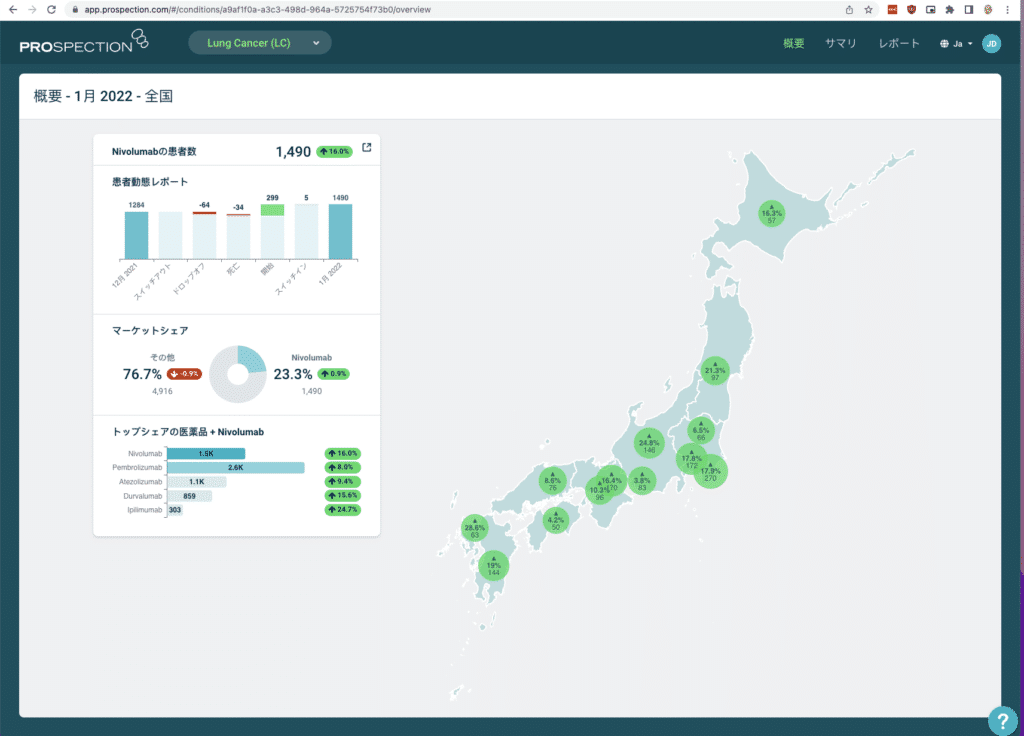Click the 16.0% badge beside 1,490
Screen dimensions: 1024x736
pyautogui.click(x=334, y=152)
